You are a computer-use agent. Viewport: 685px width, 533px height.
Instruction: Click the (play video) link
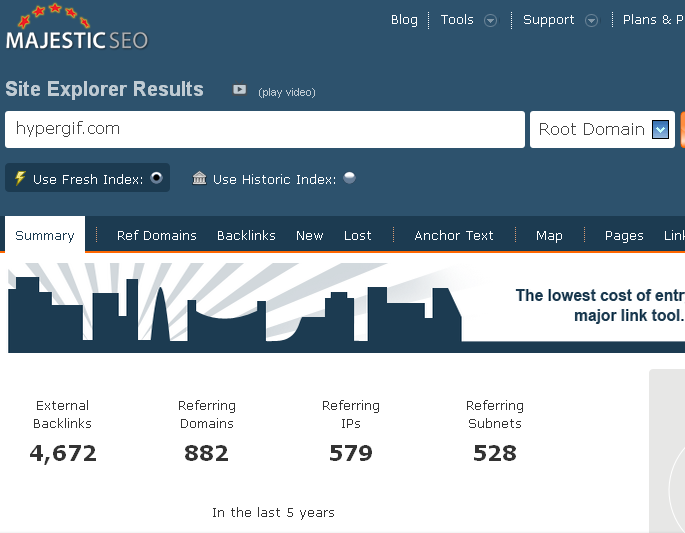287,92
